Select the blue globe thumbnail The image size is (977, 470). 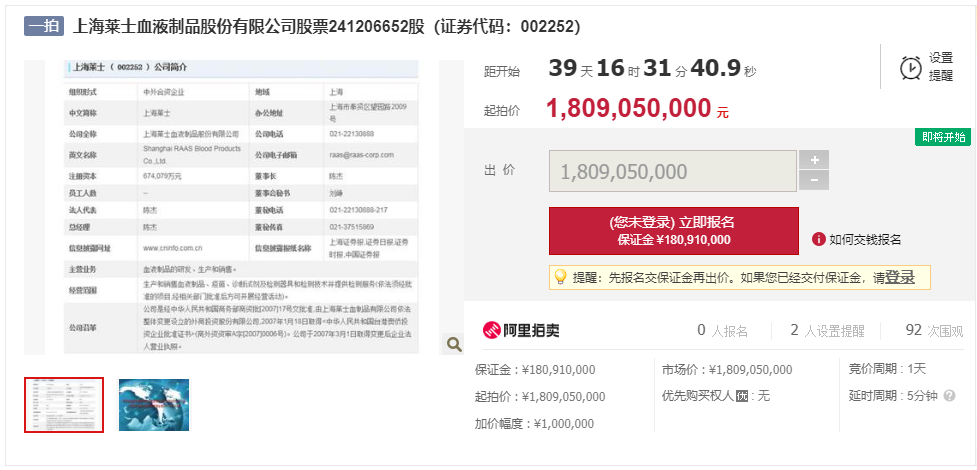click(154, 405)
